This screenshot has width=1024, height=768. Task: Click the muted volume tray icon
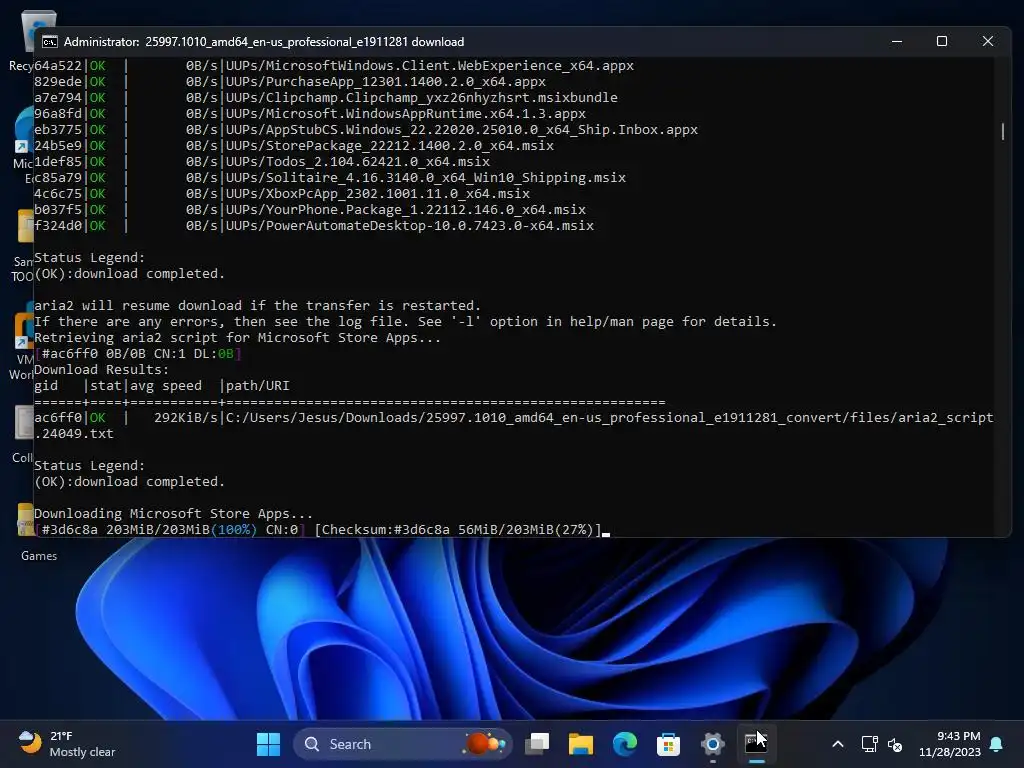coord(895,744)
